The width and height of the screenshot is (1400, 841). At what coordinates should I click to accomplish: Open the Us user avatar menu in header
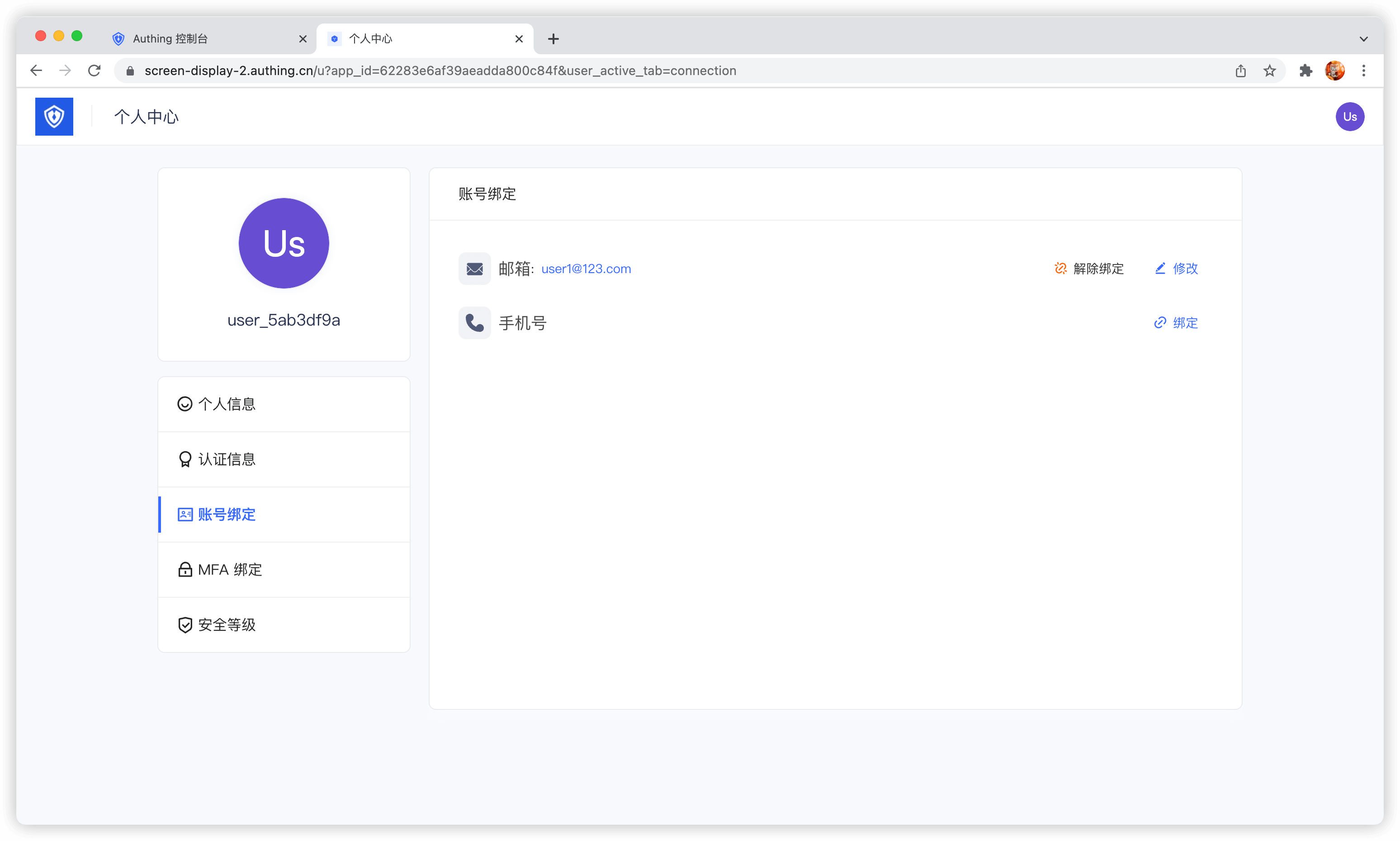1349,117
